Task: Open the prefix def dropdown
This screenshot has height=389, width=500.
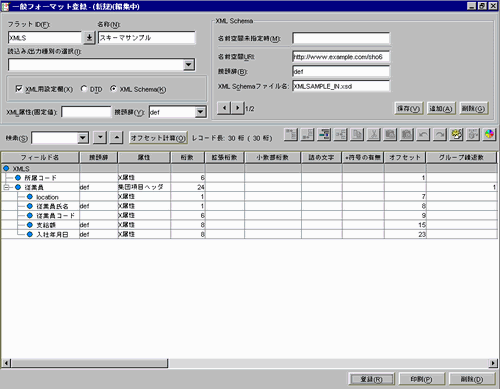Action: pos(200,112)
